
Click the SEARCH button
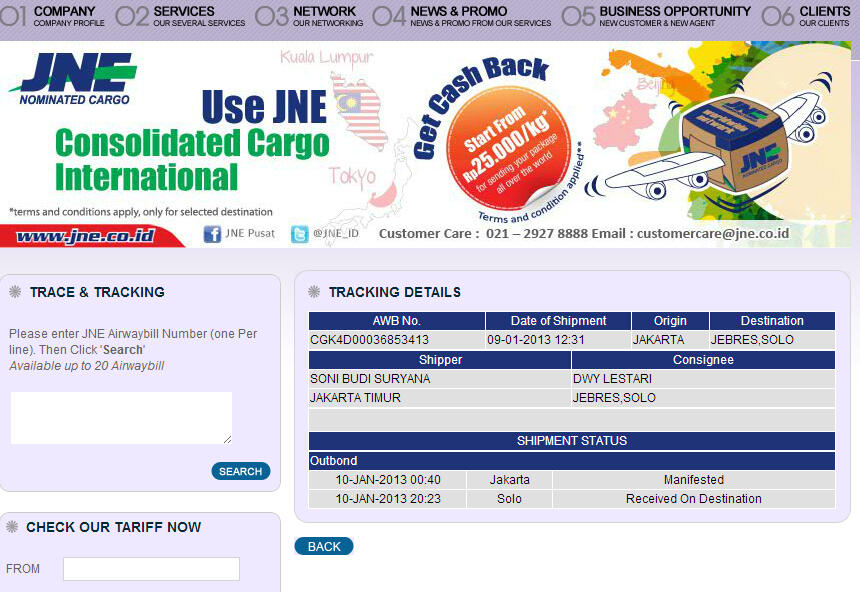point(241,471)
